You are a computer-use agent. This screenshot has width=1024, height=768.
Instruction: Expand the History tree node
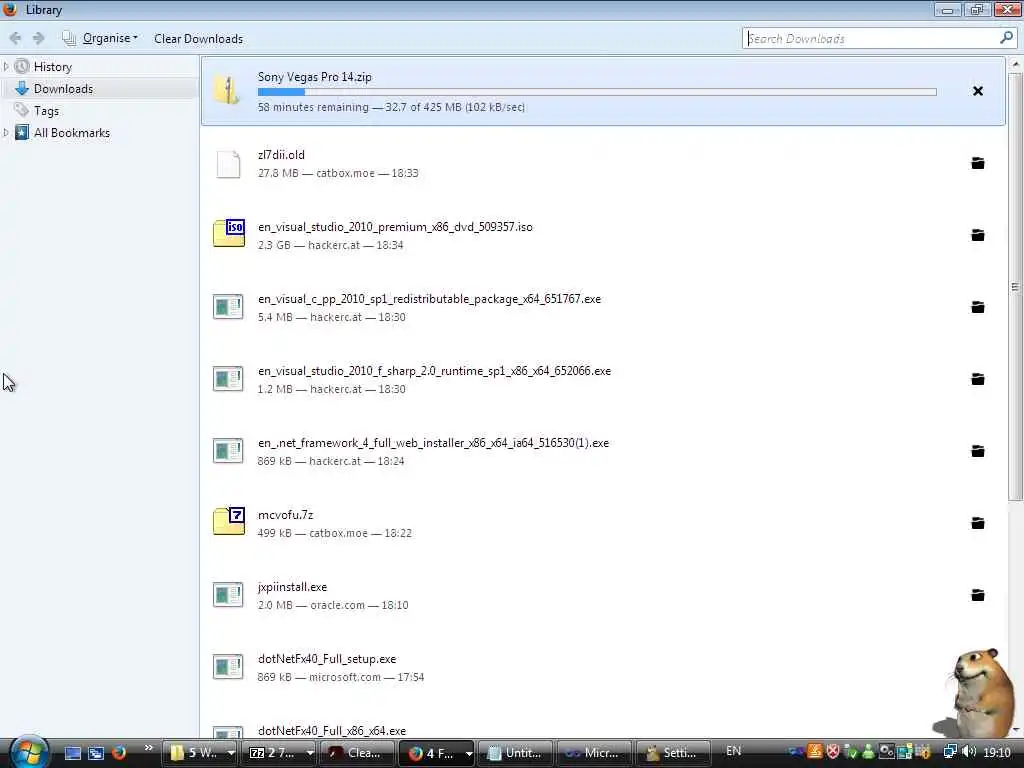pyautogui.click(x=6, y=67)
